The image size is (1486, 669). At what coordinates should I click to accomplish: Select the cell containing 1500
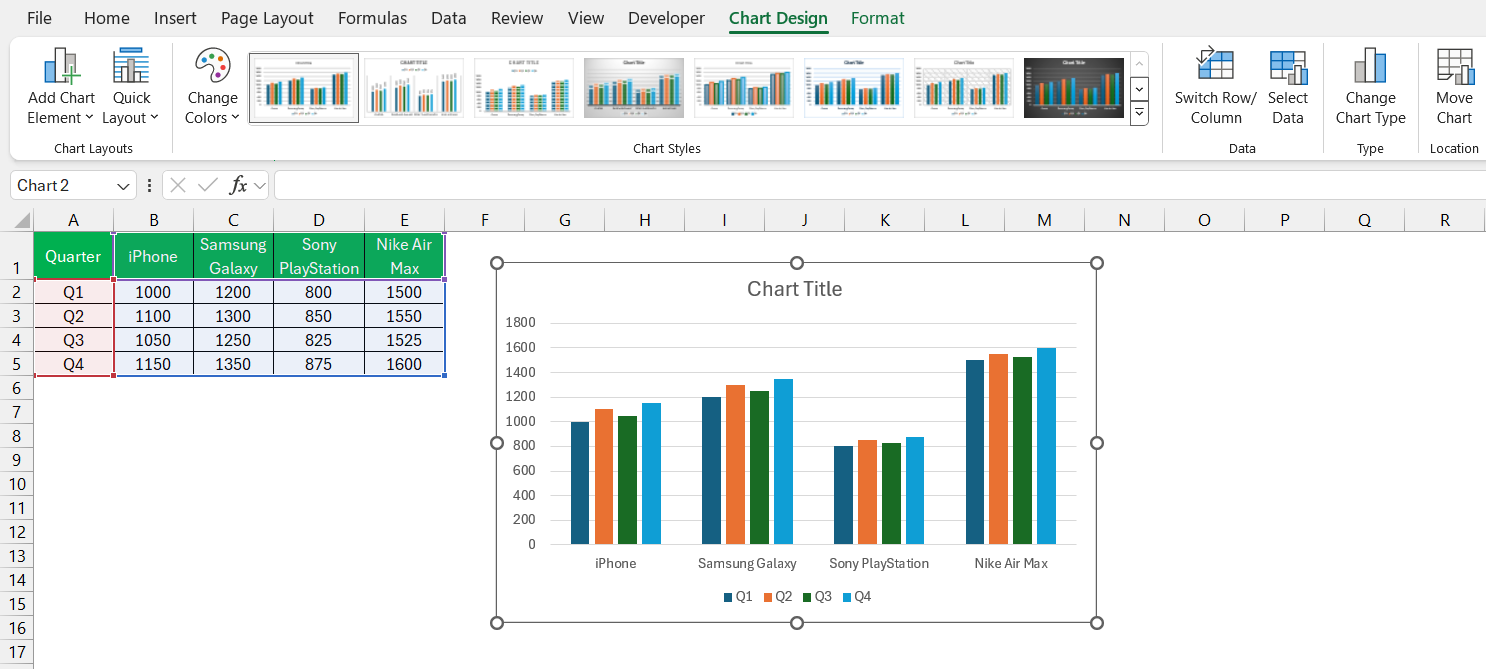click(404, 292)
